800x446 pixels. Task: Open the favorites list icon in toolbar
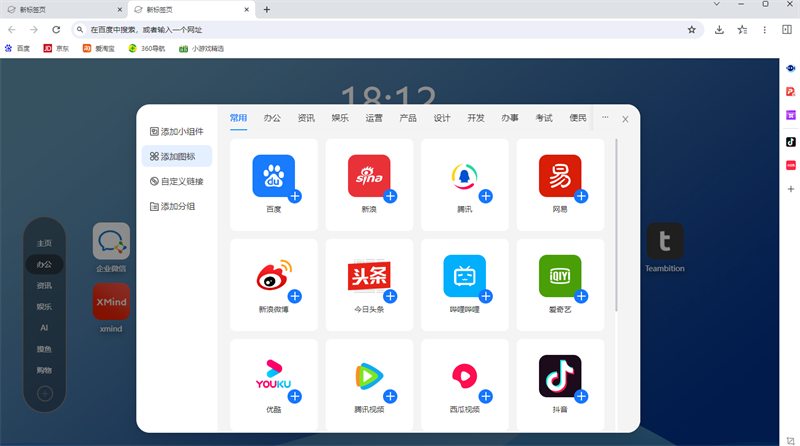tap(742, 30)
